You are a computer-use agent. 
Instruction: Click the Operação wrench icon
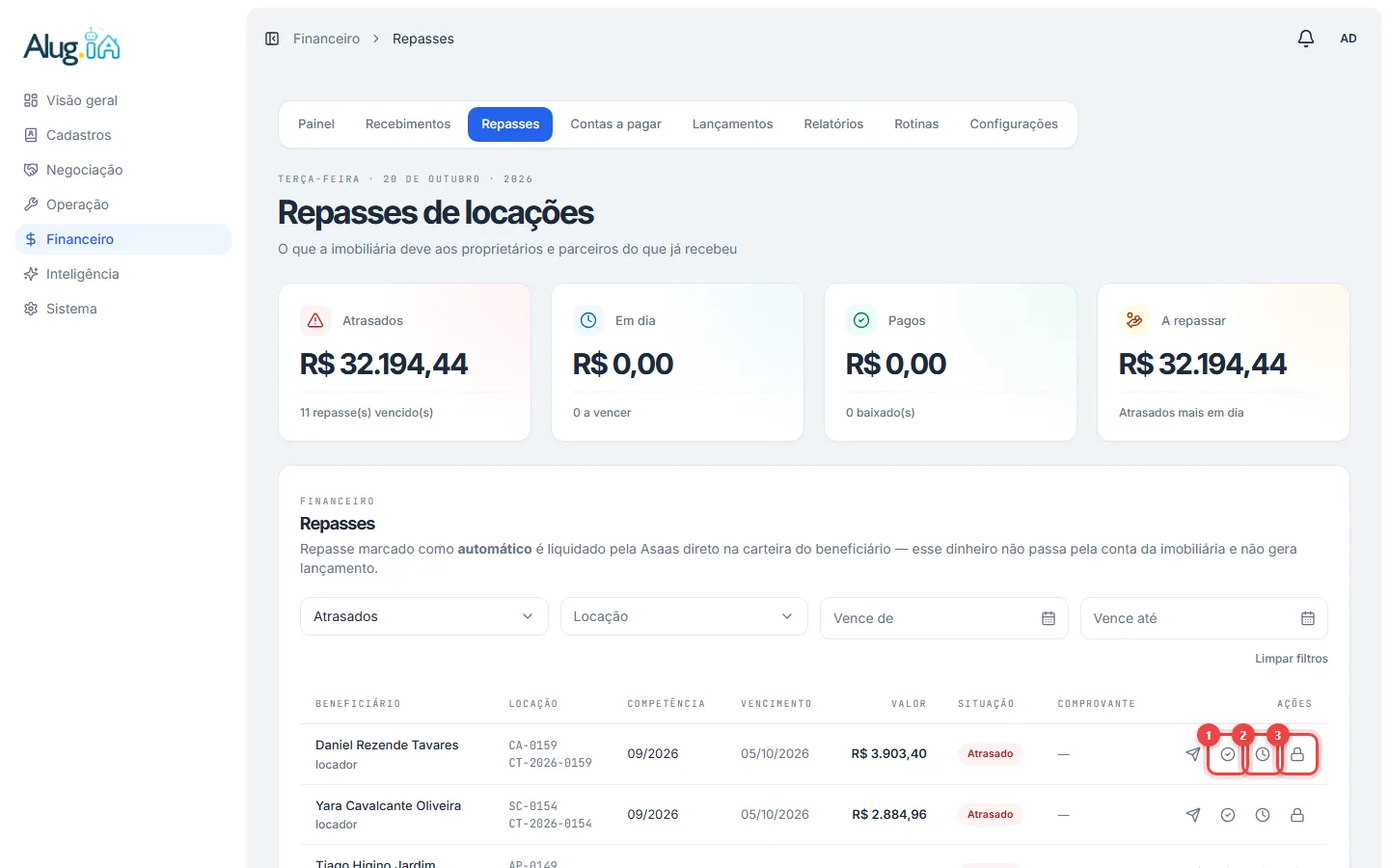click(31, 204)
